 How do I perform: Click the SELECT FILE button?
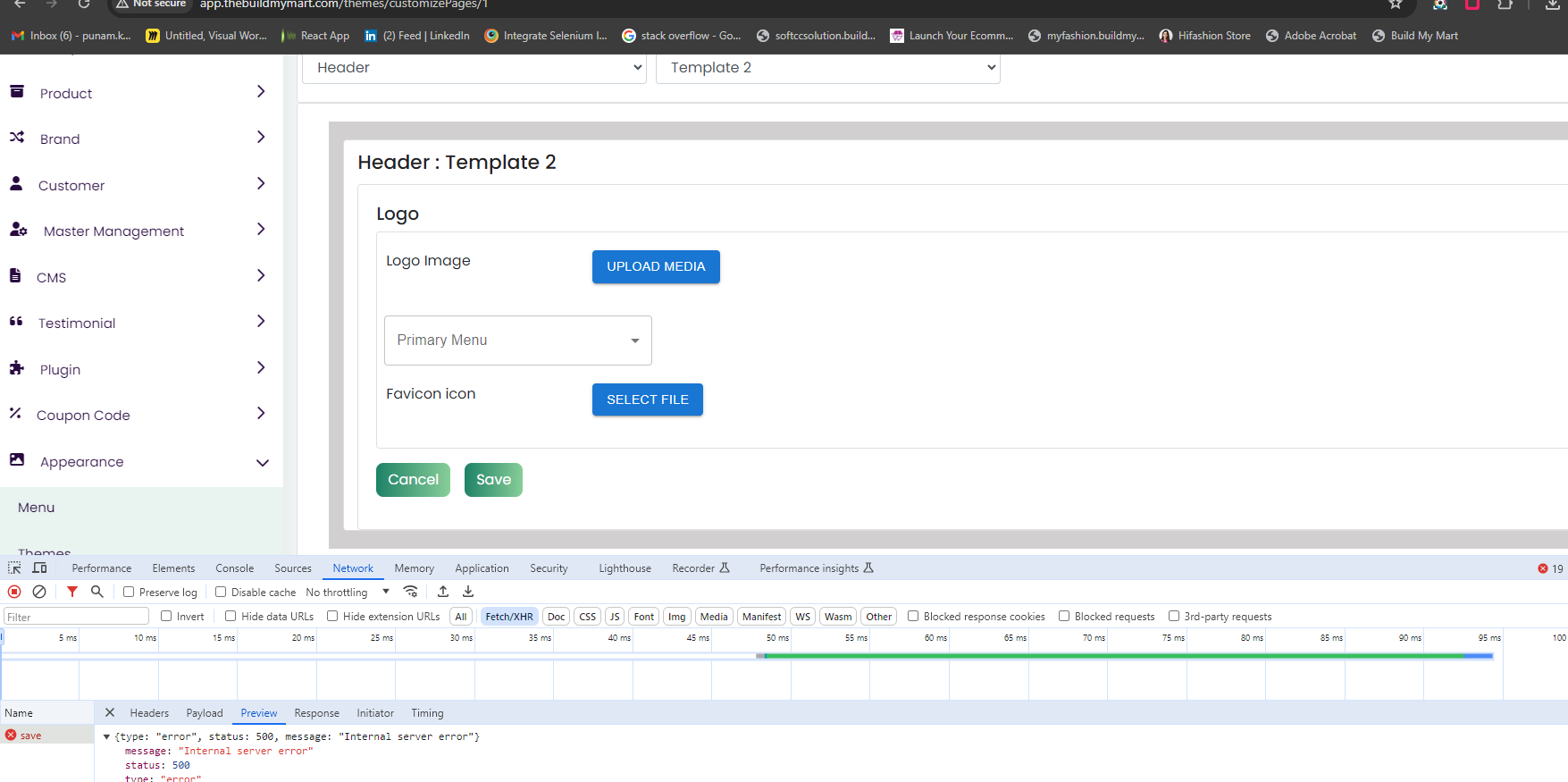(648, 399)
